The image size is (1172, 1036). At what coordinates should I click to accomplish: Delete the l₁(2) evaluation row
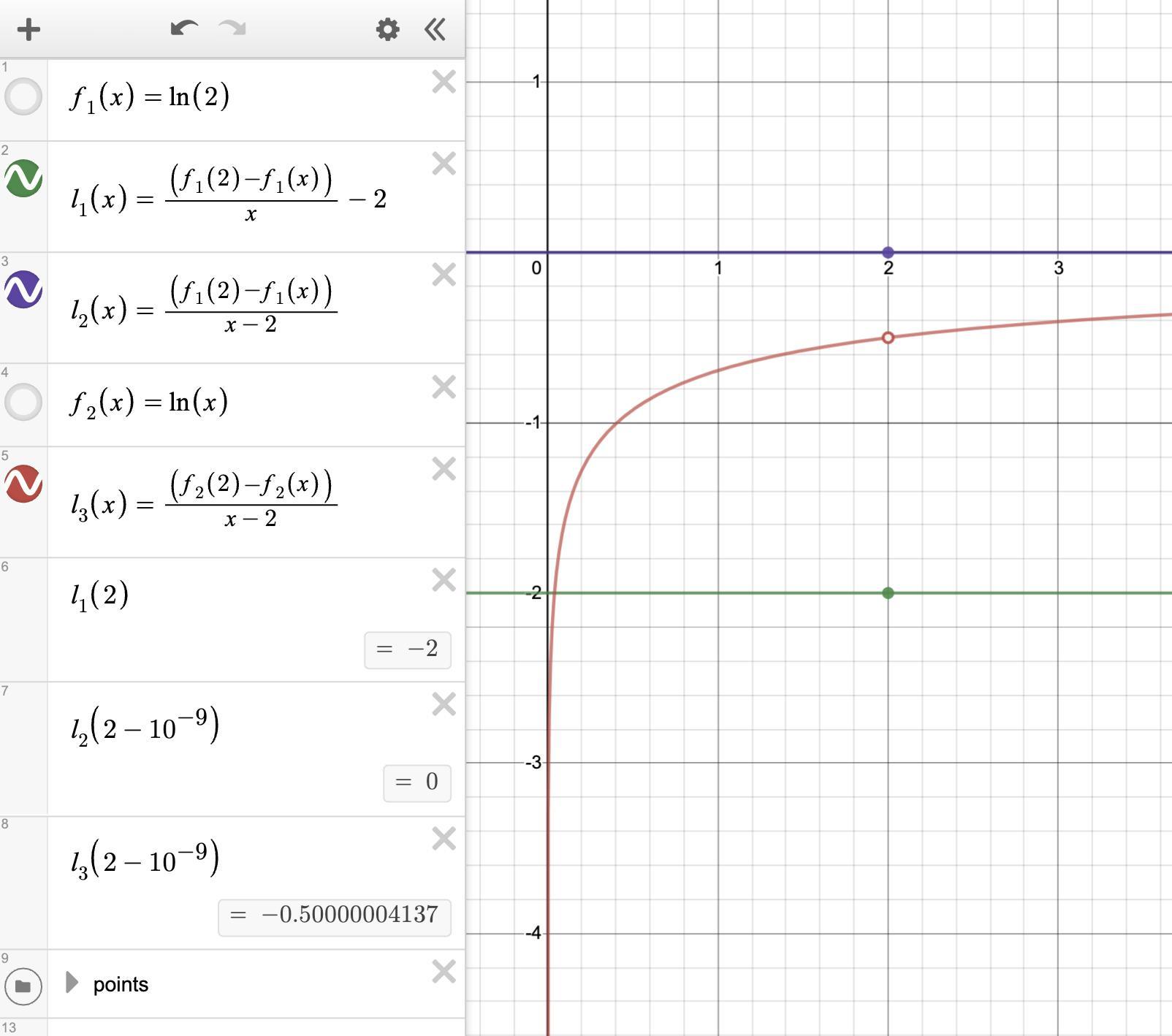coord(444,580)
